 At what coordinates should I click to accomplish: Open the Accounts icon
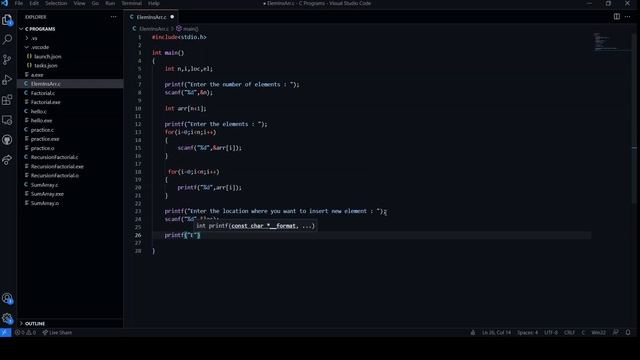(7, 299)
